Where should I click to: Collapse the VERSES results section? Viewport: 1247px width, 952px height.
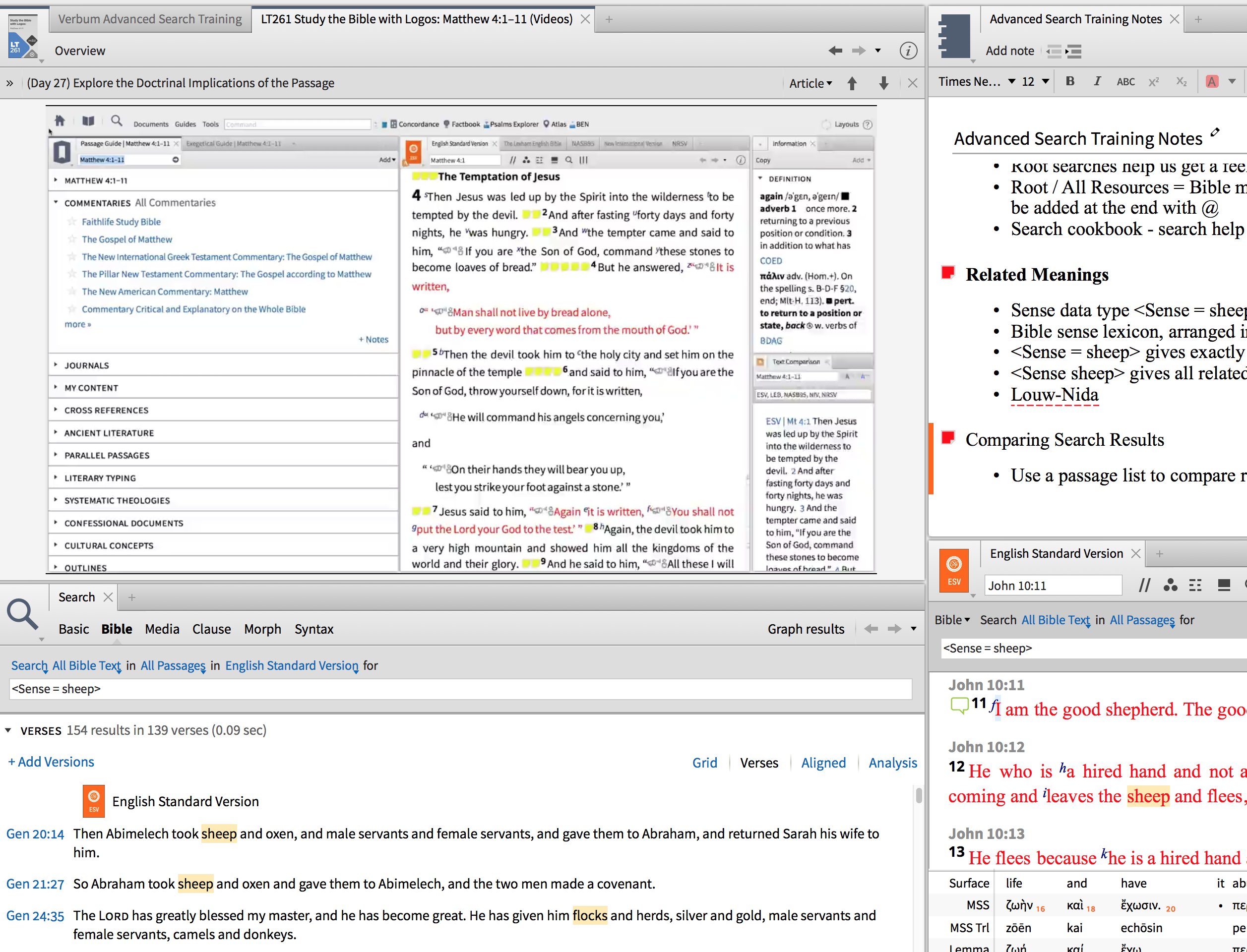(8, 731)
